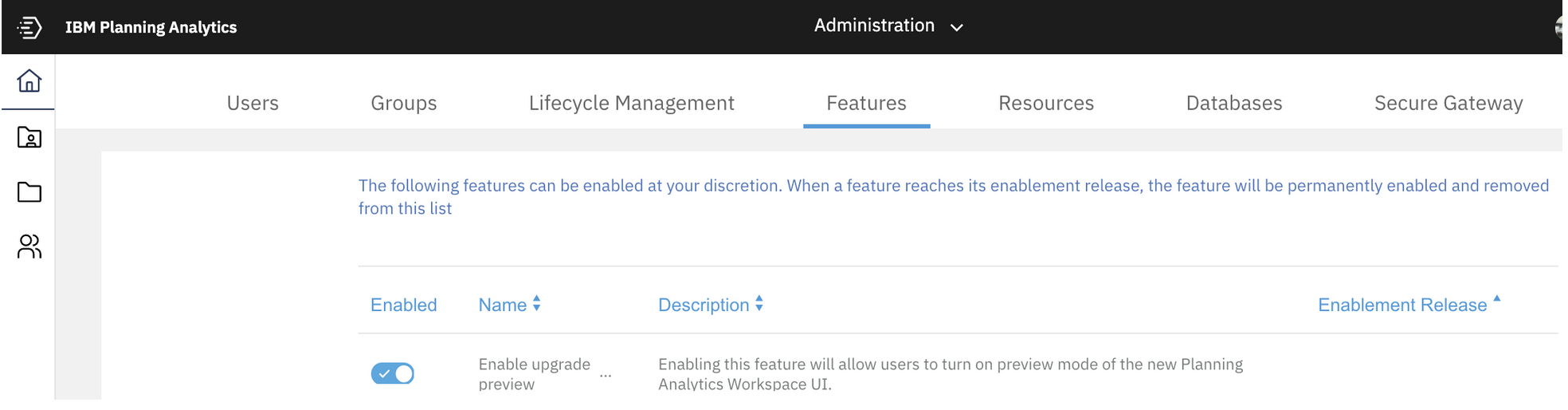Open the users group sidebar icon

pos(29,246)
